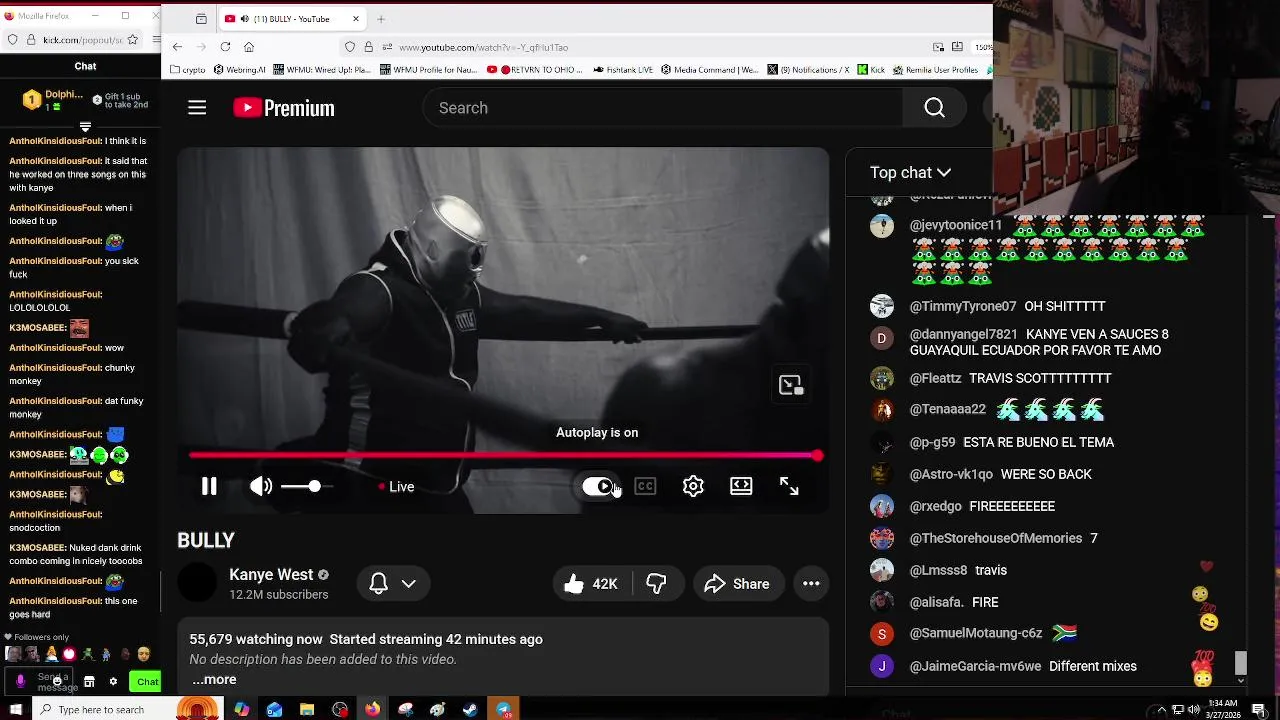Switch to theater mode
Viewport: 1280px width, 720px height.
pos(741,486)
